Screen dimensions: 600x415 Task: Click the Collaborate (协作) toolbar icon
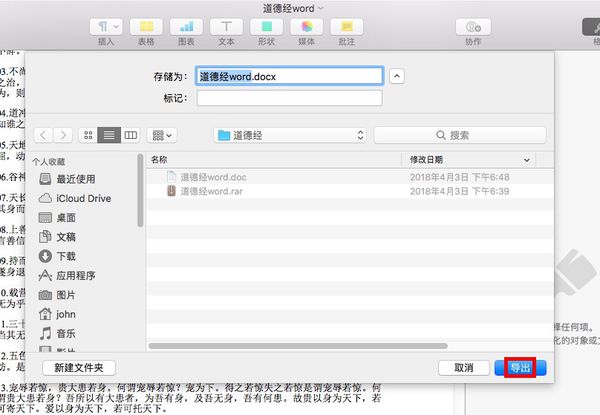click(x=473, y=27)
